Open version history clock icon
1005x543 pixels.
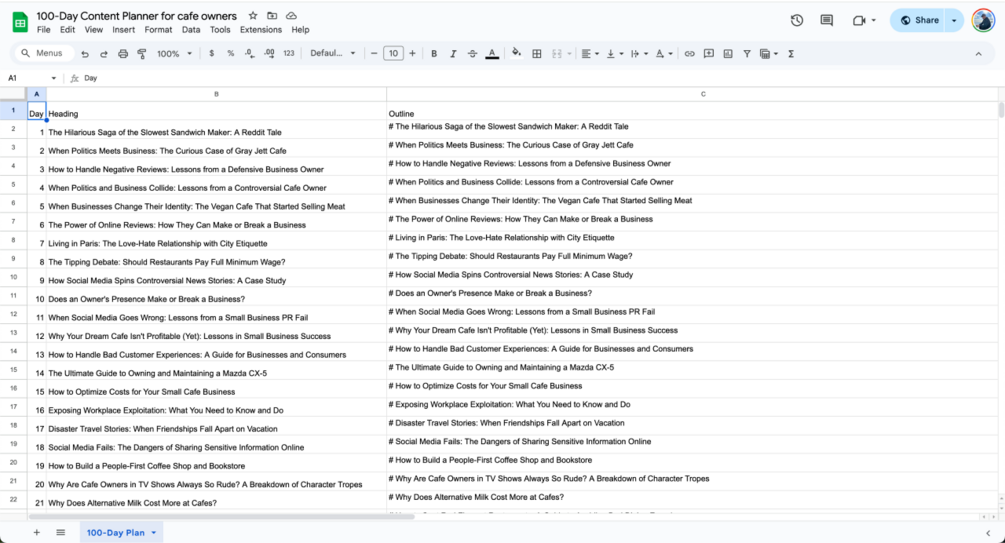click(x=797, y=21)
